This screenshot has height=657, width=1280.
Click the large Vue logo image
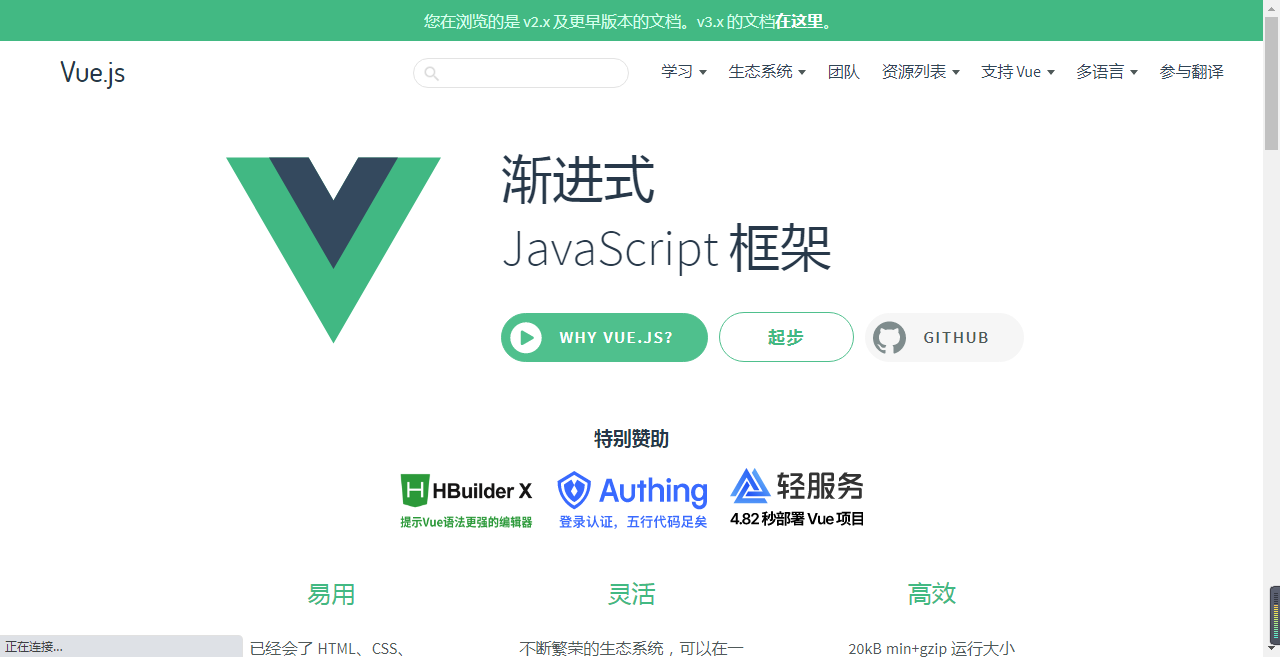(333, 250)
